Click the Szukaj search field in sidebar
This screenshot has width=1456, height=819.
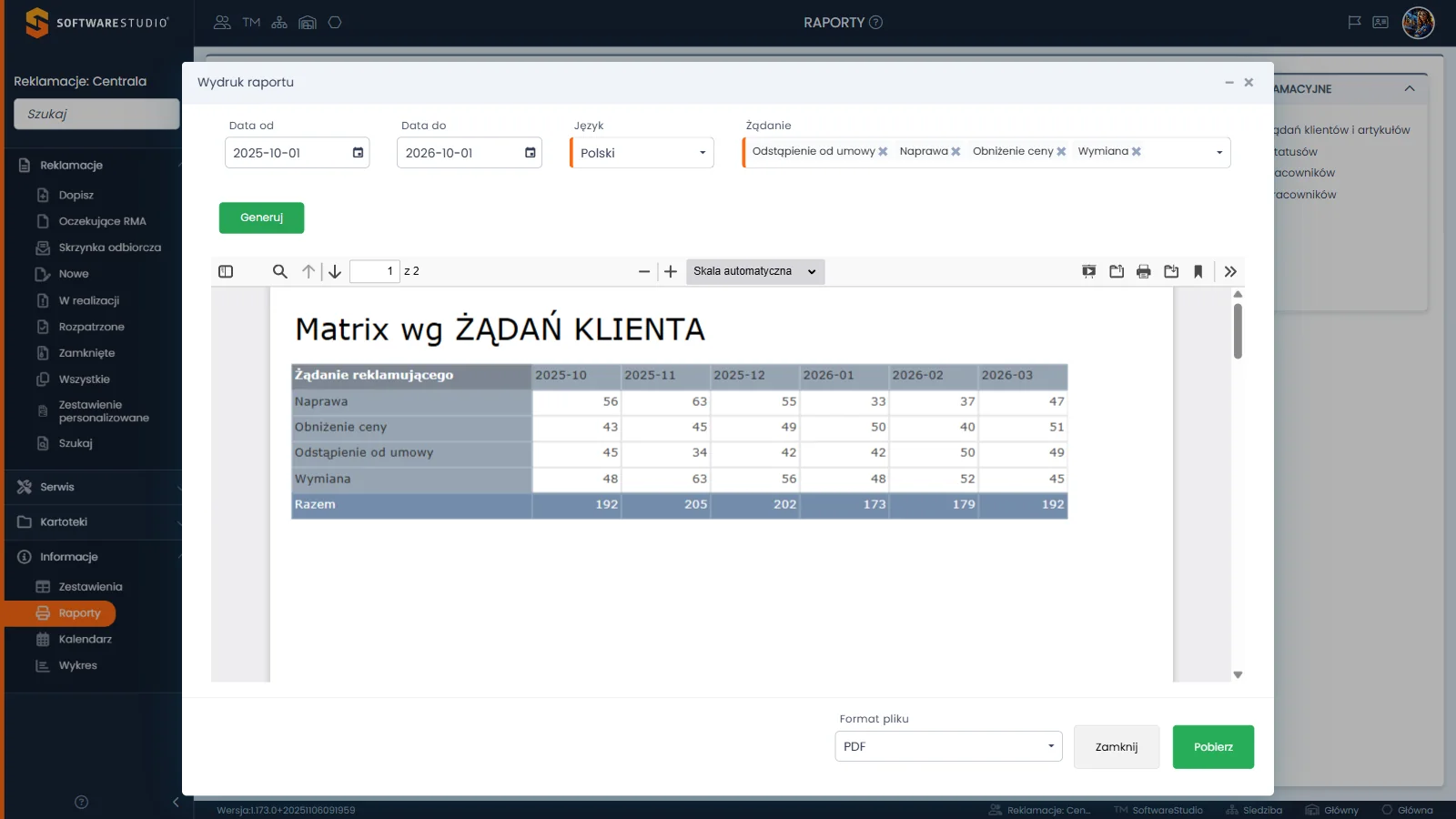[96, 114]
